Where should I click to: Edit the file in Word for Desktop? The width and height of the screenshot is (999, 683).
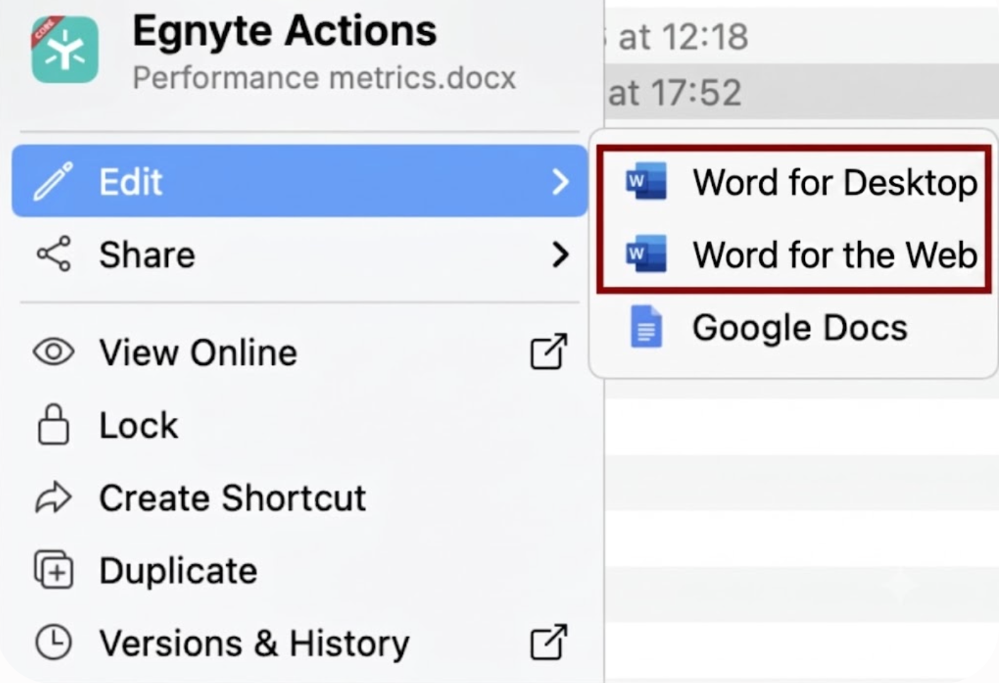pos(794,182)
